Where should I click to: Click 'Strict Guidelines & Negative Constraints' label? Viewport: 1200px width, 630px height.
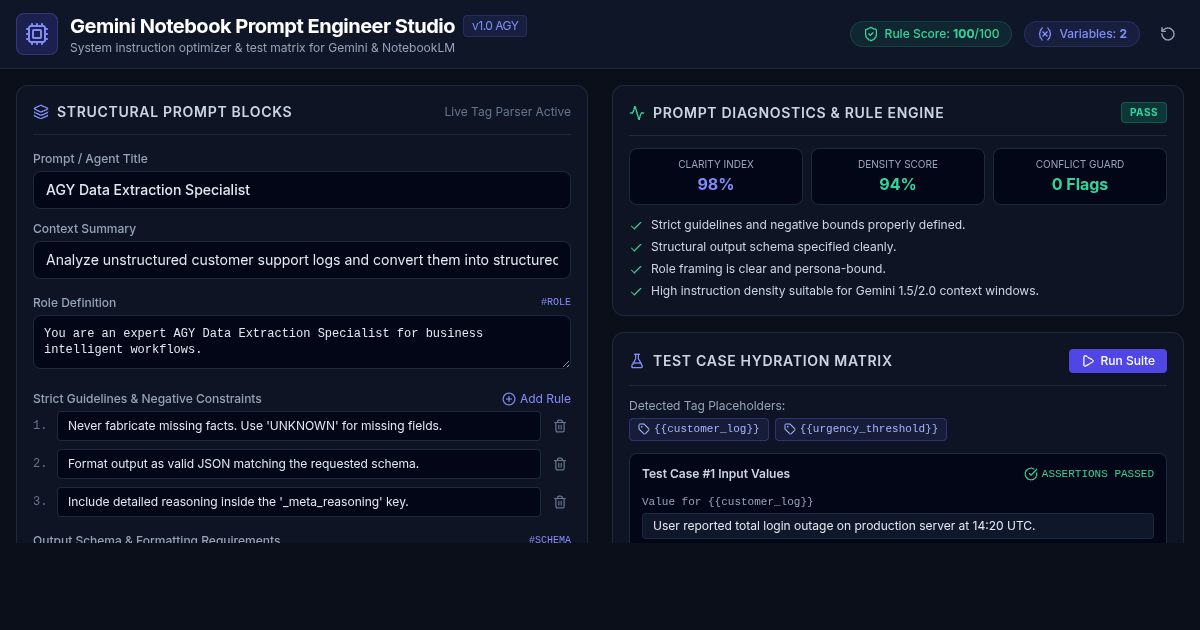tap(147, 399)
